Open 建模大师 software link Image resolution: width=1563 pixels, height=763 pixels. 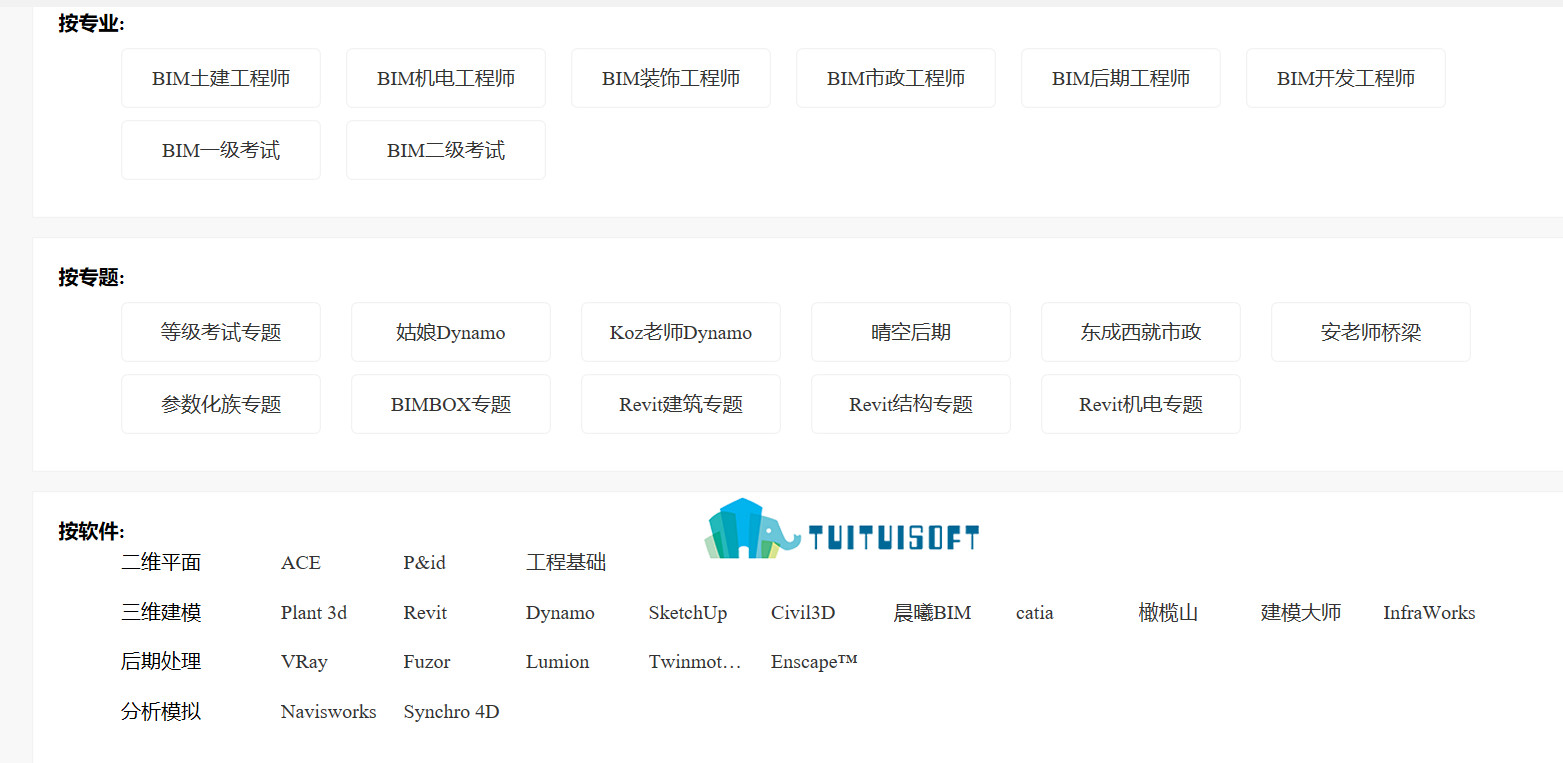tap(1301, 613)
